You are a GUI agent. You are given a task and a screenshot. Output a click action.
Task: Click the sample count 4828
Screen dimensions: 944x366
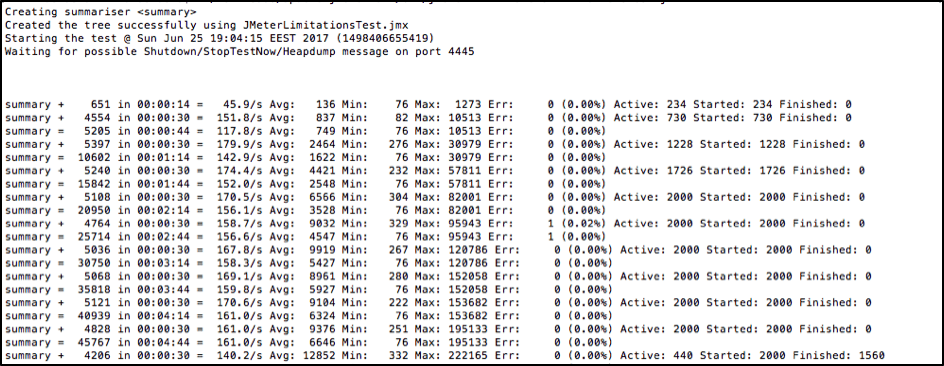click(97, 329)
